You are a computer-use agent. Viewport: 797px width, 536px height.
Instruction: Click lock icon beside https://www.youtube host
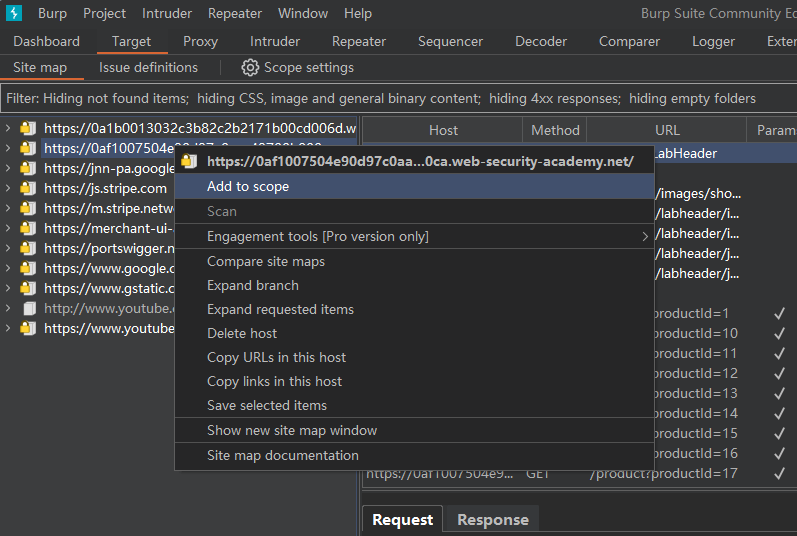(x=28, y=328)
